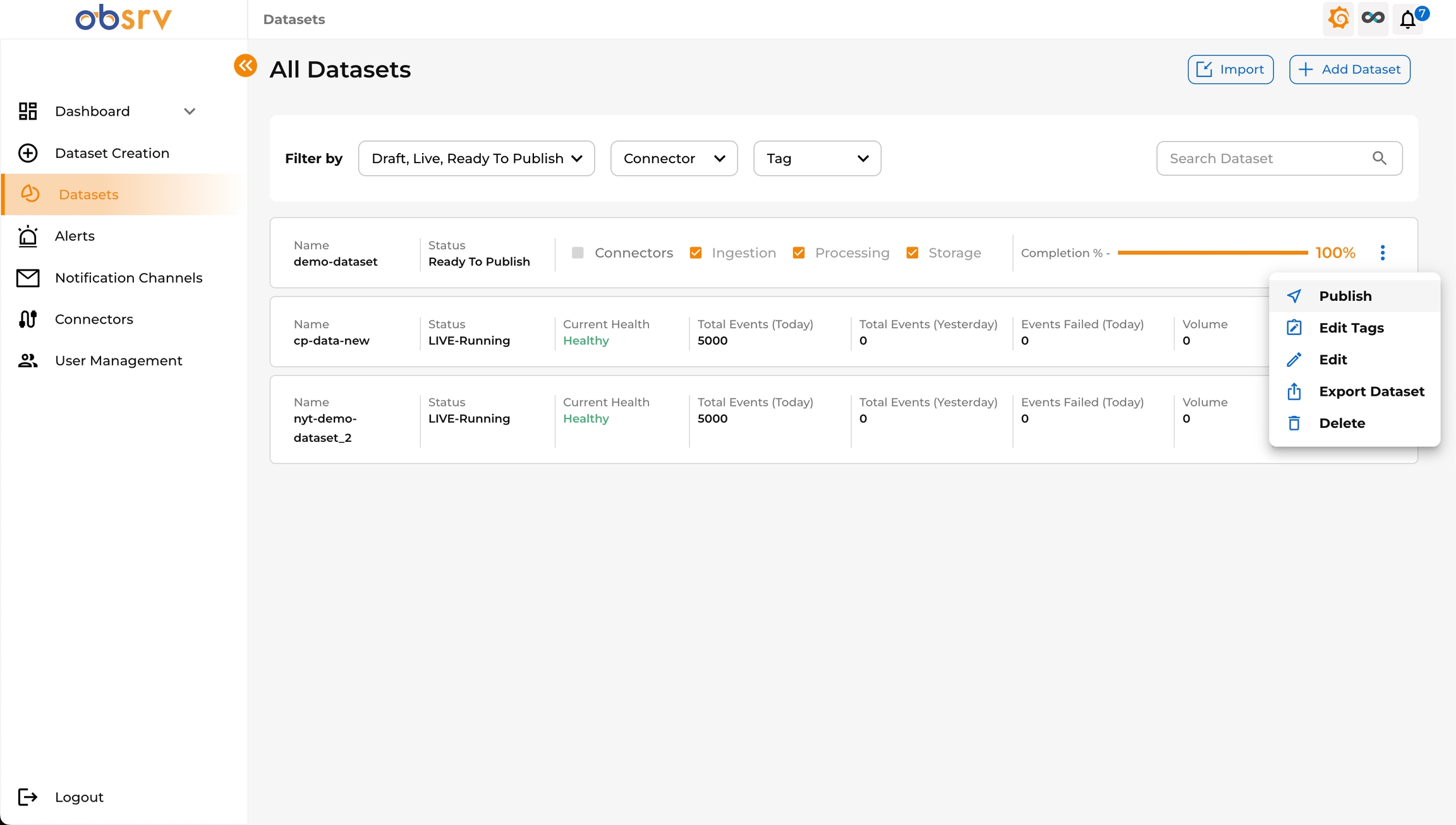1456x825 pixels.
Task: Click the All Datasets heading
Action: click(x=340, y=70)
